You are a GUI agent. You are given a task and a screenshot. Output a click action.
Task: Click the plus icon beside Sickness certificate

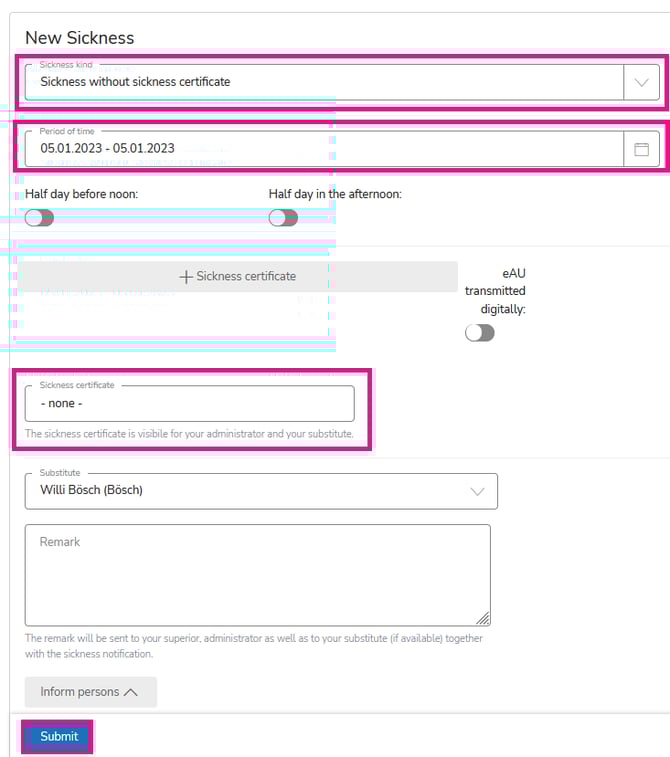pos(185,277)
